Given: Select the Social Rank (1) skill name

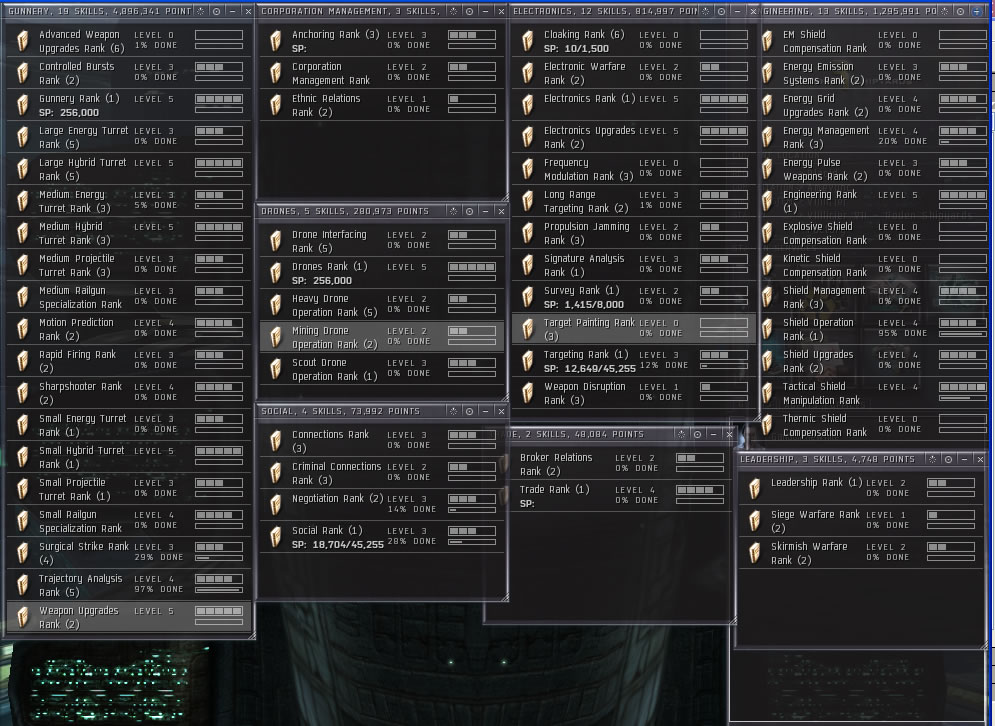Looking at the screenshot, I should [327, 531].
